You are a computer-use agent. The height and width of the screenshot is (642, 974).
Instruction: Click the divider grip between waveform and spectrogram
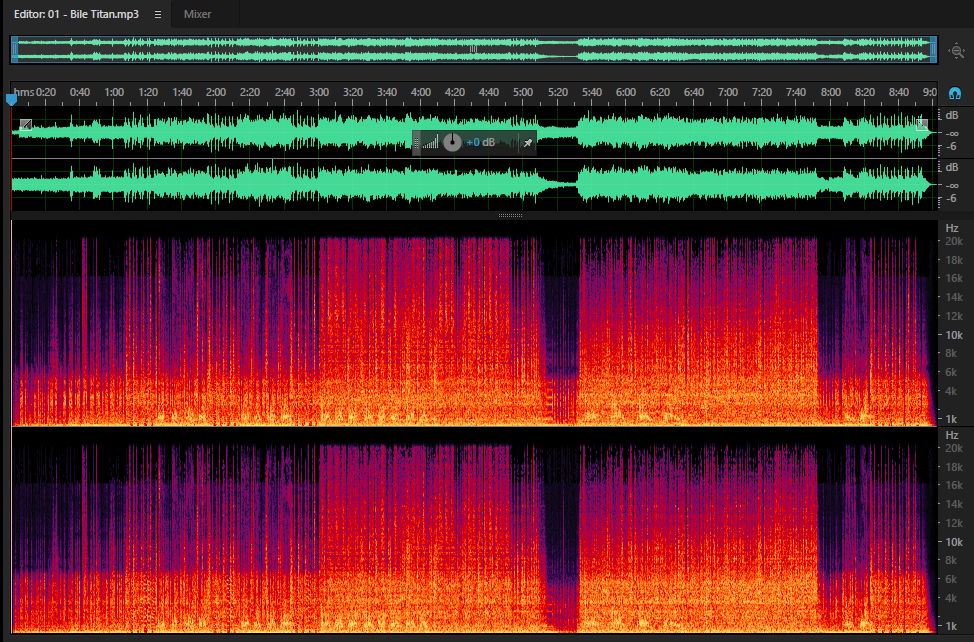(511, 215)
